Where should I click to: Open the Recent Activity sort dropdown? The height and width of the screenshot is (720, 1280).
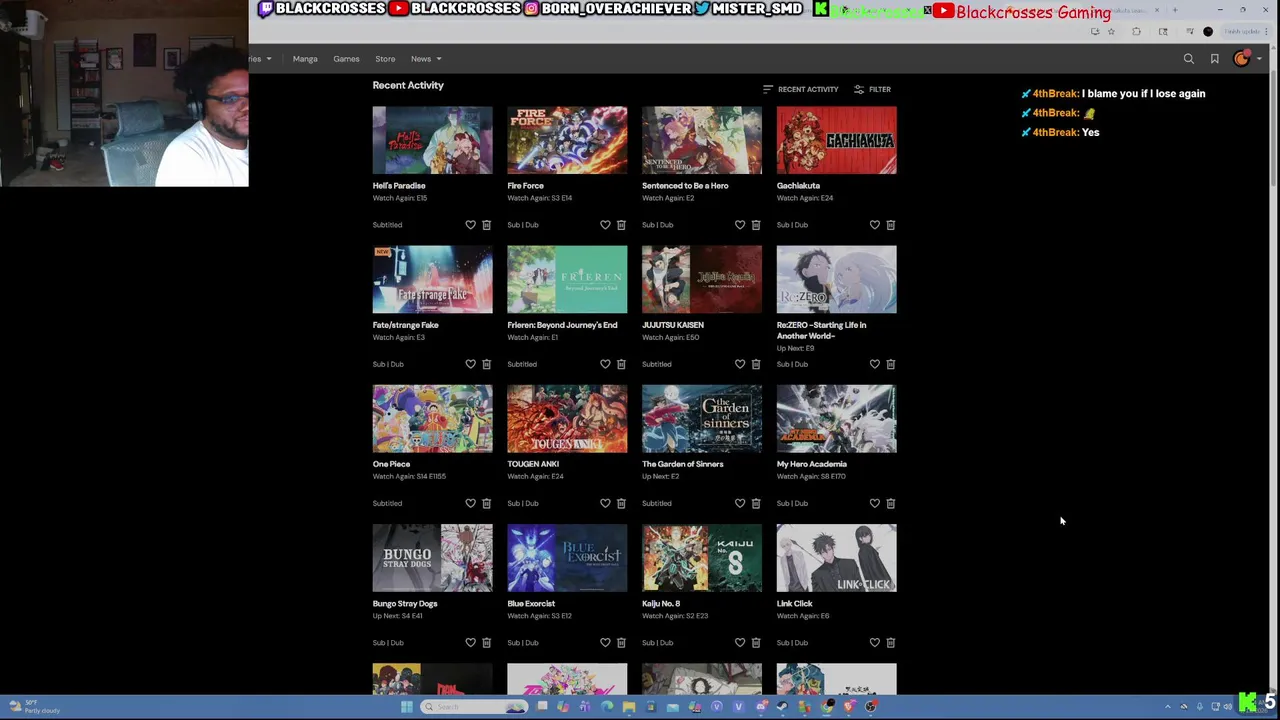(x=800, y=89)
